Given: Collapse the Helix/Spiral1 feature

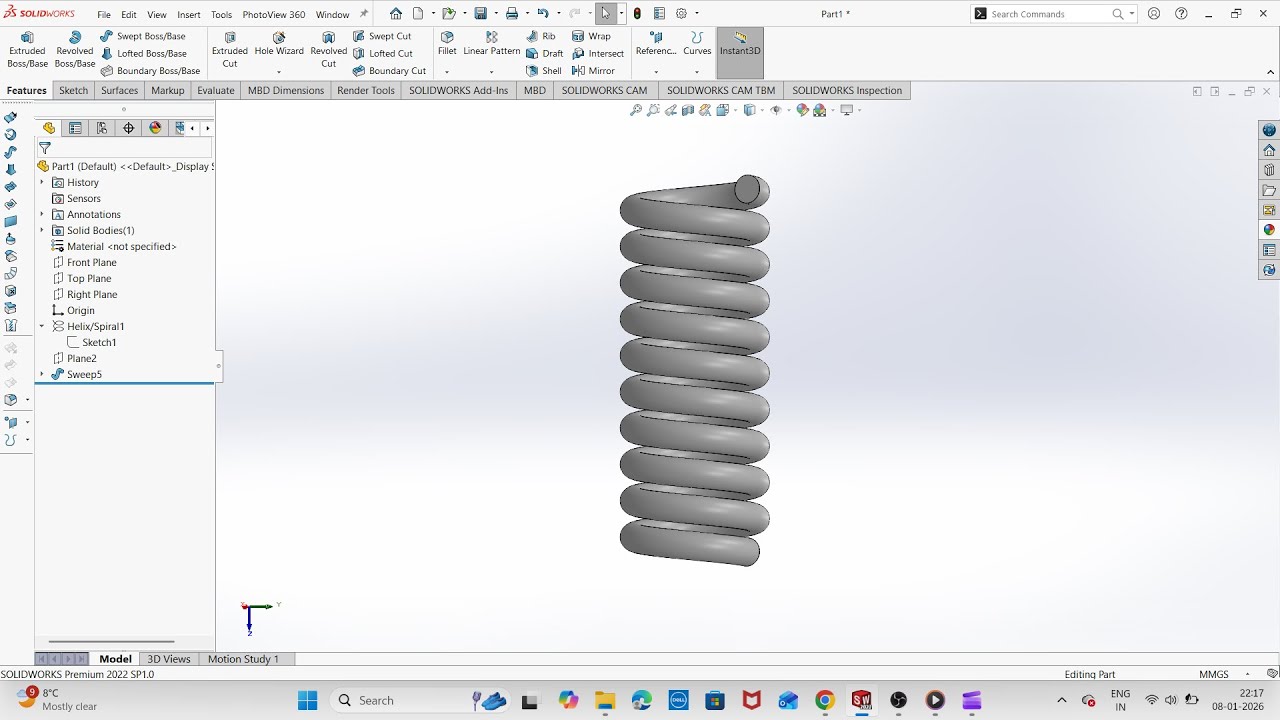Looking at the screenshot, I should [42, 326].
